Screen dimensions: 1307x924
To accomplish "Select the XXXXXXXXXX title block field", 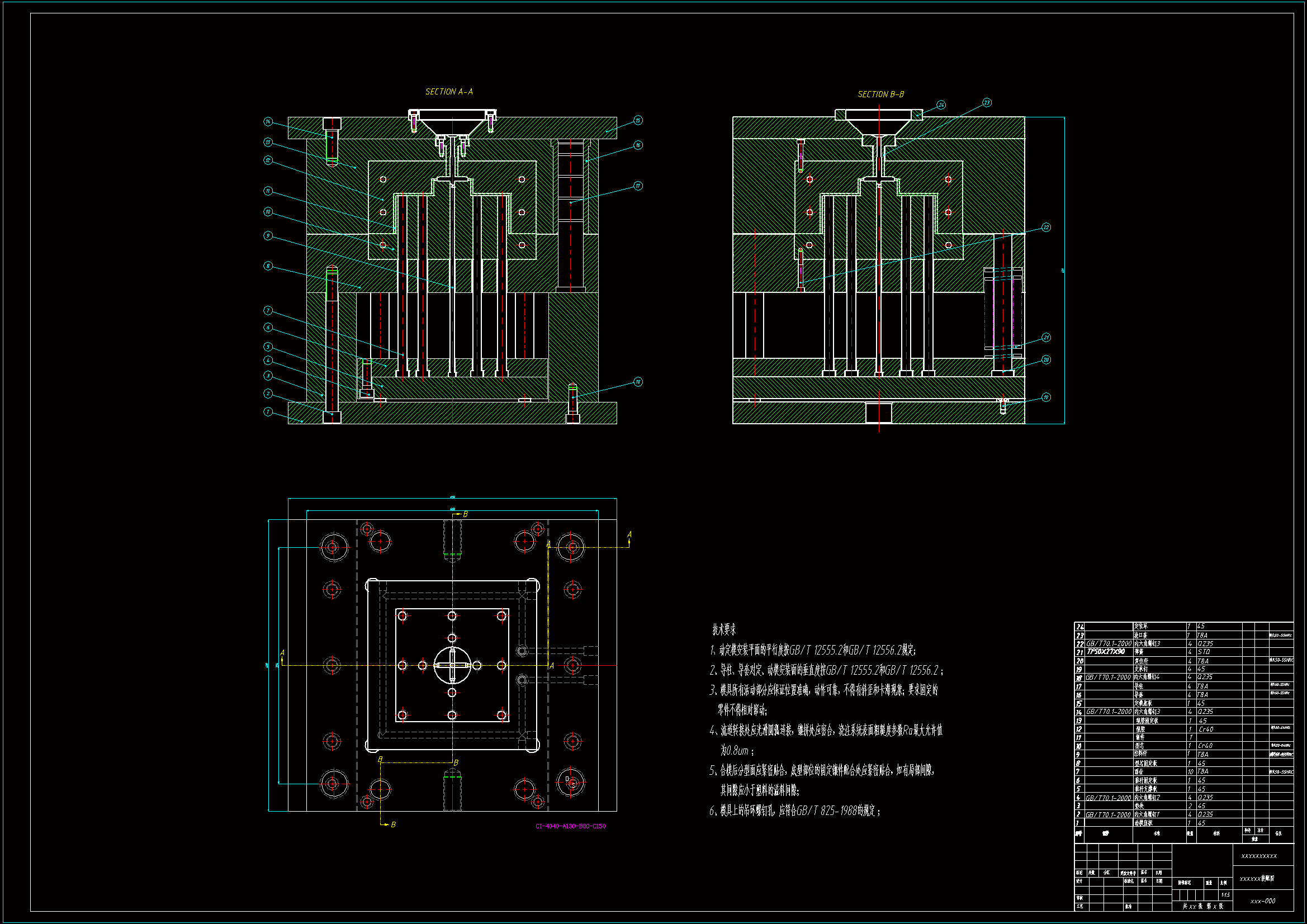I will coord(1258,856).
